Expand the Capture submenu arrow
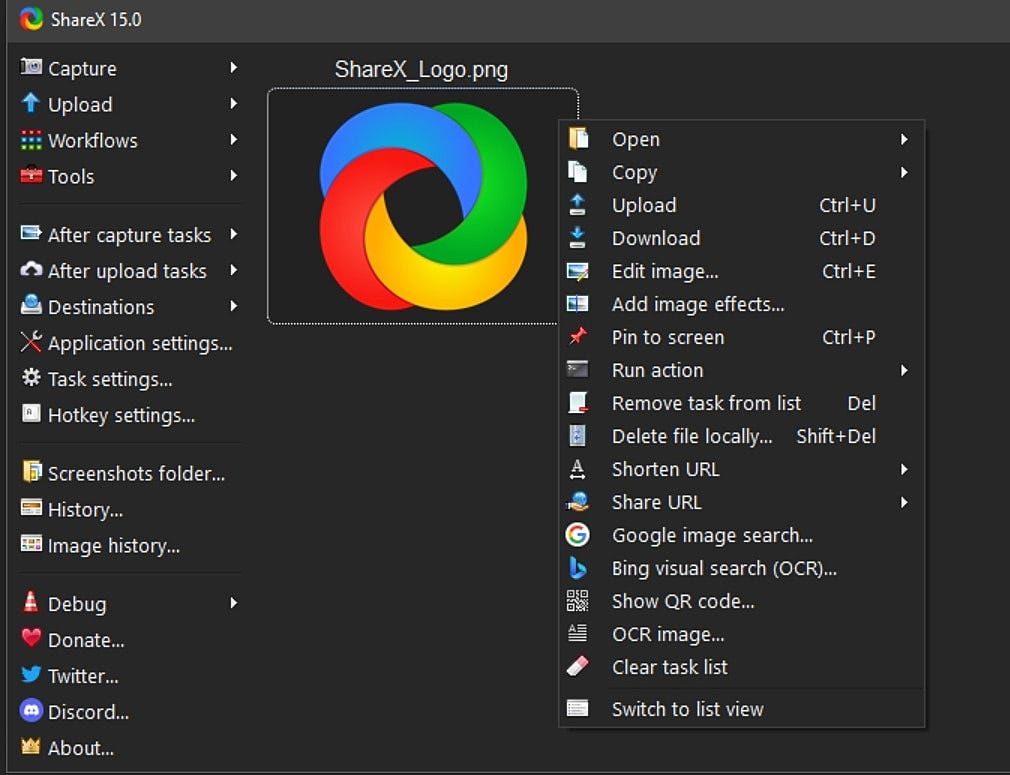The height and width of the screenshot is (775, 1010). [233, 68]
